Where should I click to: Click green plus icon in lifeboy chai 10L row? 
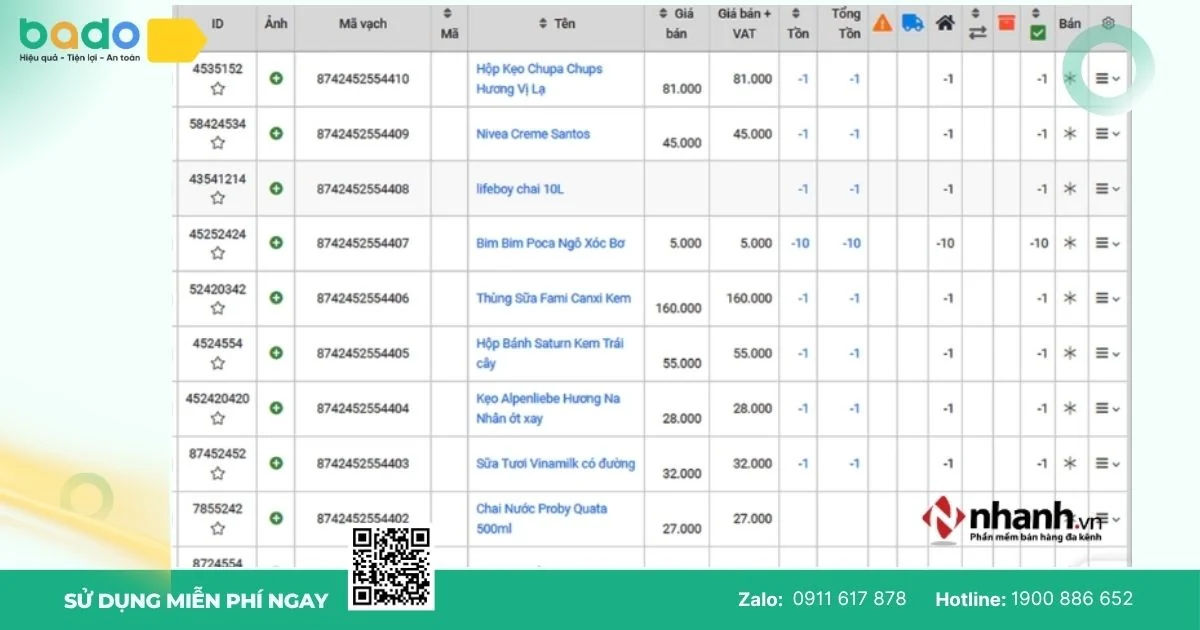[276, 188]
